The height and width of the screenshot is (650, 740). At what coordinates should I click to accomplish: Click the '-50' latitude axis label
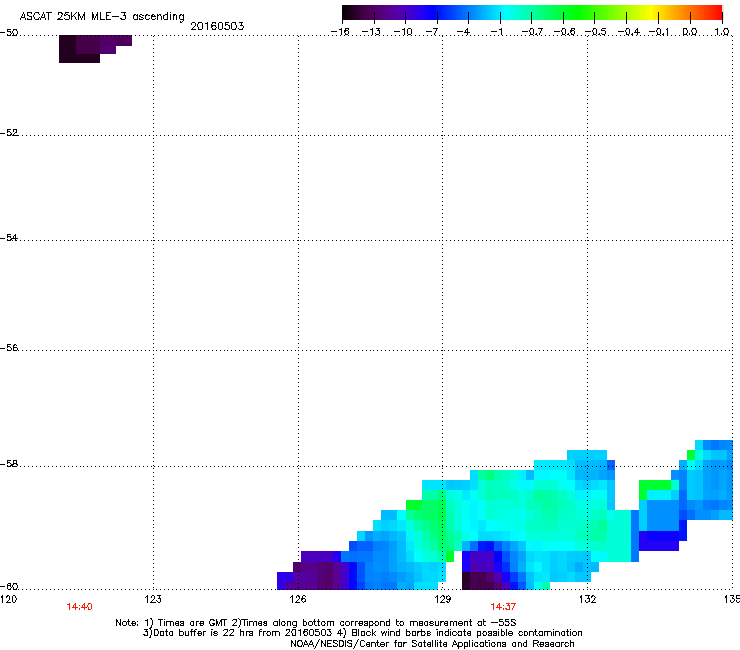point(9,33)
